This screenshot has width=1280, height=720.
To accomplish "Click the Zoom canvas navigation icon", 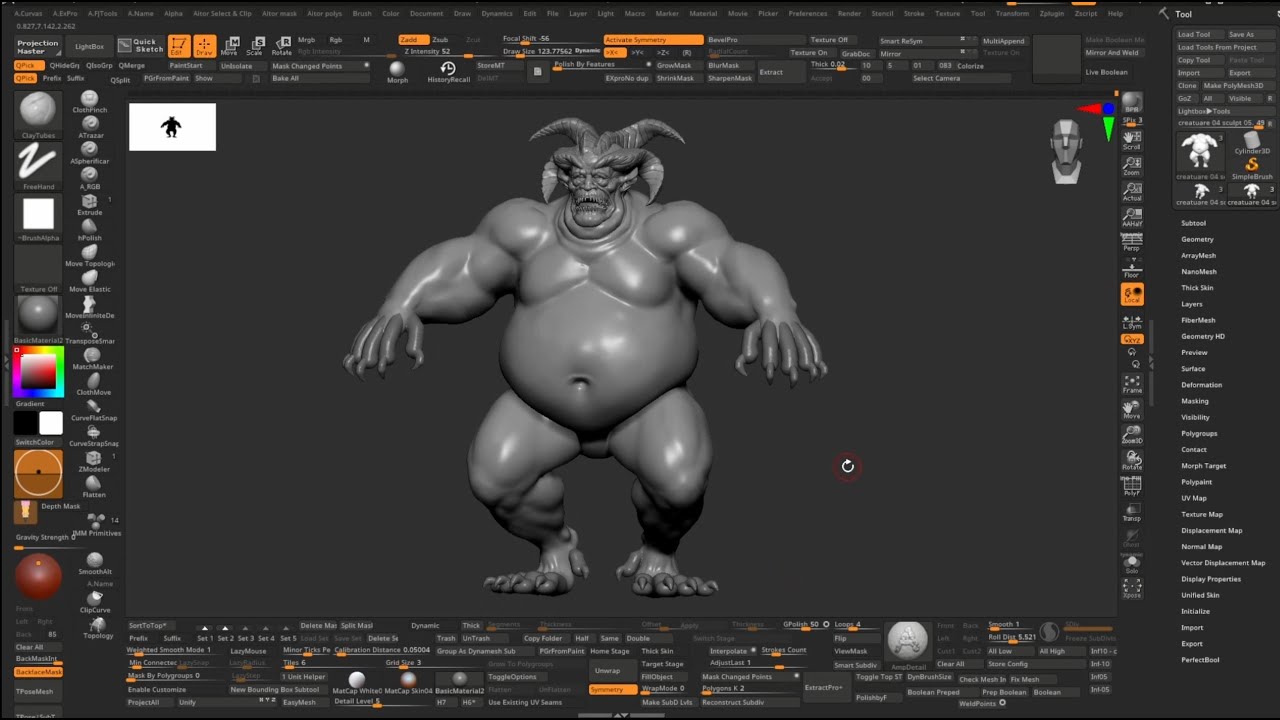I will (1132, 165).
